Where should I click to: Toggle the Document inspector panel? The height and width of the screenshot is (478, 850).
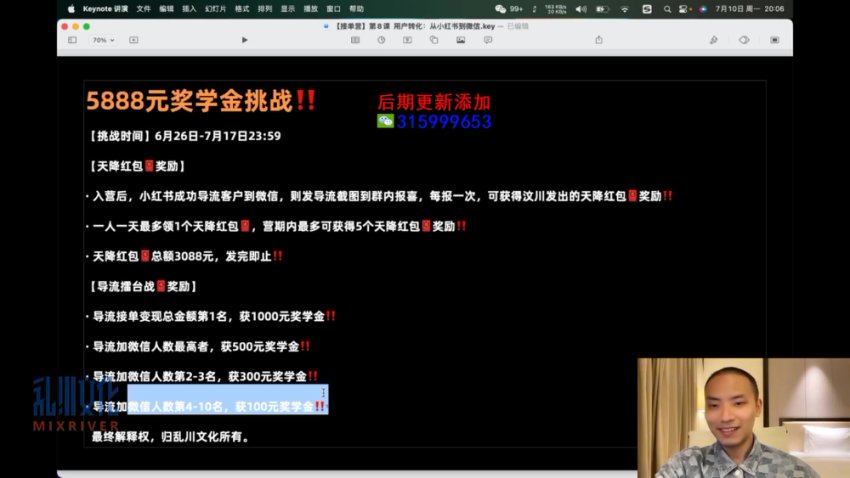click(x=773, y=40)
